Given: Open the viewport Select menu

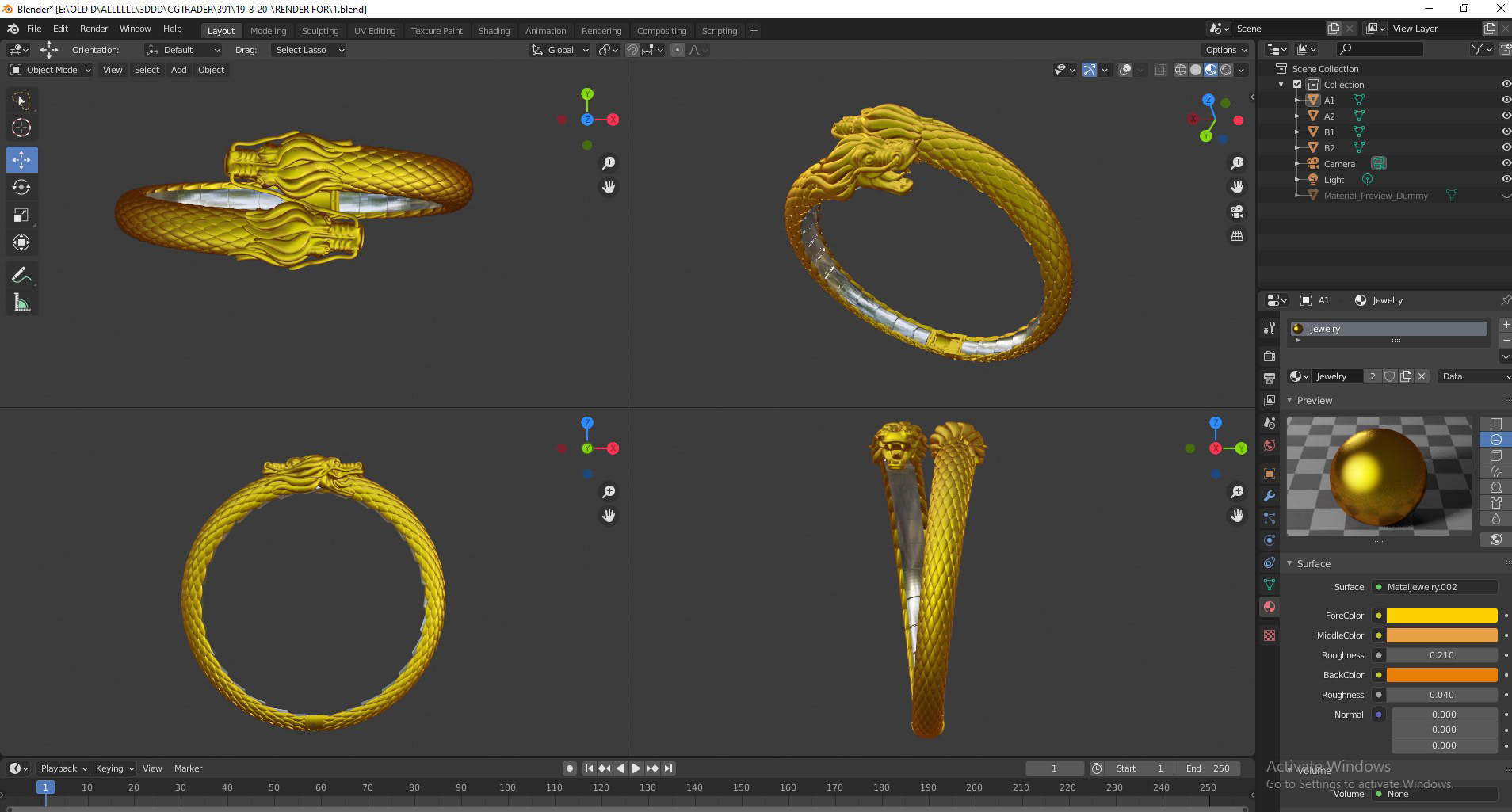Looking at the screenshot, I should pos(147,70).
